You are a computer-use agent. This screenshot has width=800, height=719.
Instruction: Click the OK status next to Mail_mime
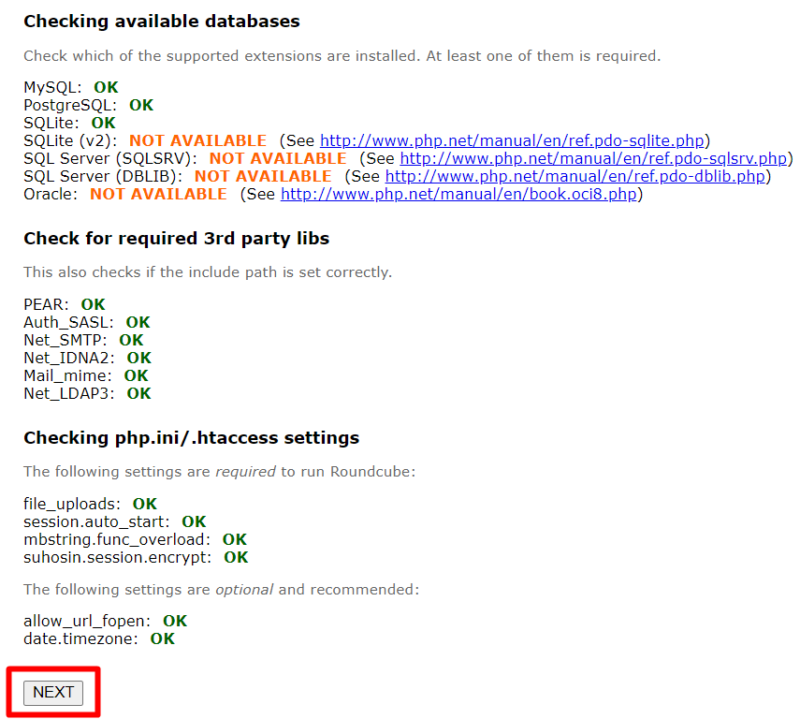coord(136,376)
